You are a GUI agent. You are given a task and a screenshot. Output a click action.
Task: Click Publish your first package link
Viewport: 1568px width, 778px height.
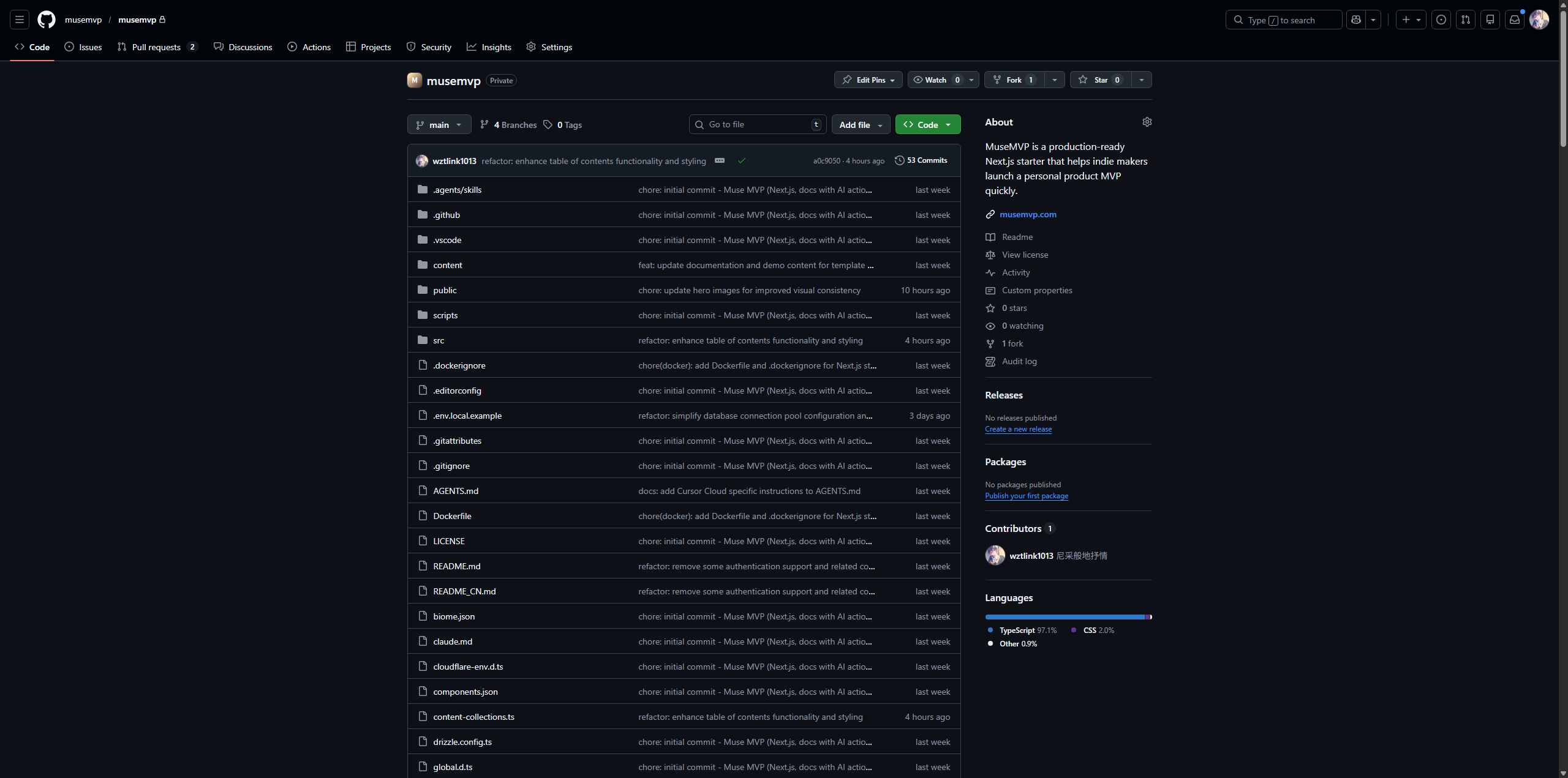pyautogui.click(x=1027, y=496)
